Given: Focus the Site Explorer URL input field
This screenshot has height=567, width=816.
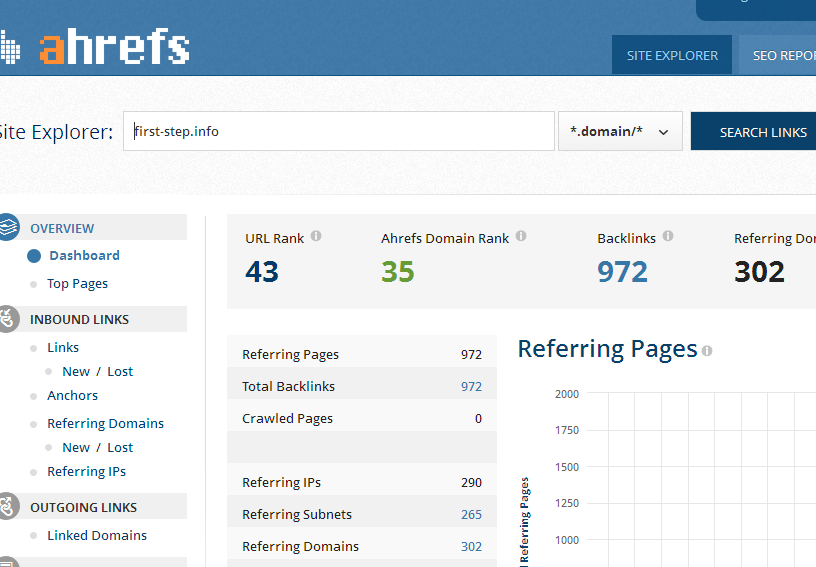Looking at the screenshot, I should [x=339, y=131].
